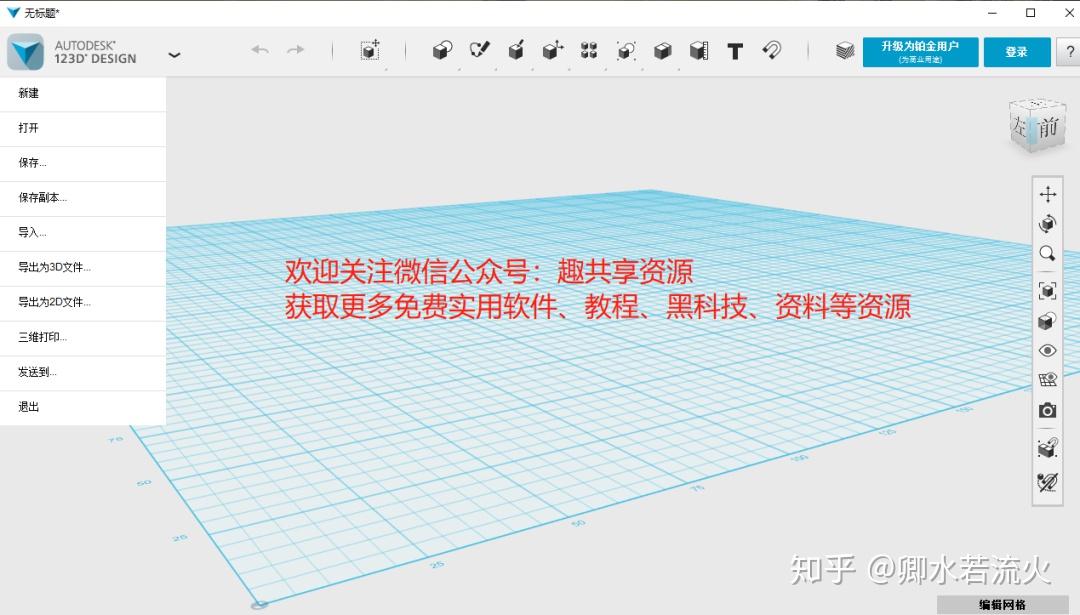This screenshot has width=1080, height=615.
Task: Click the Orbit navigation icon
Action: coord(1048,224)
